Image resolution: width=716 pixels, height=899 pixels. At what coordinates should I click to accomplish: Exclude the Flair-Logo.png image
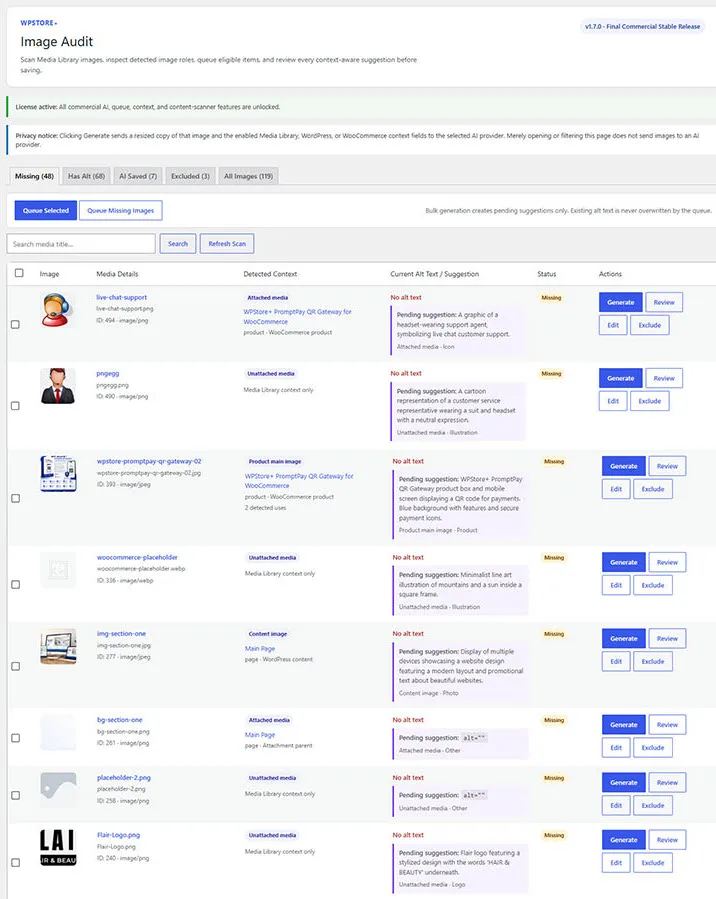(653, 863)
